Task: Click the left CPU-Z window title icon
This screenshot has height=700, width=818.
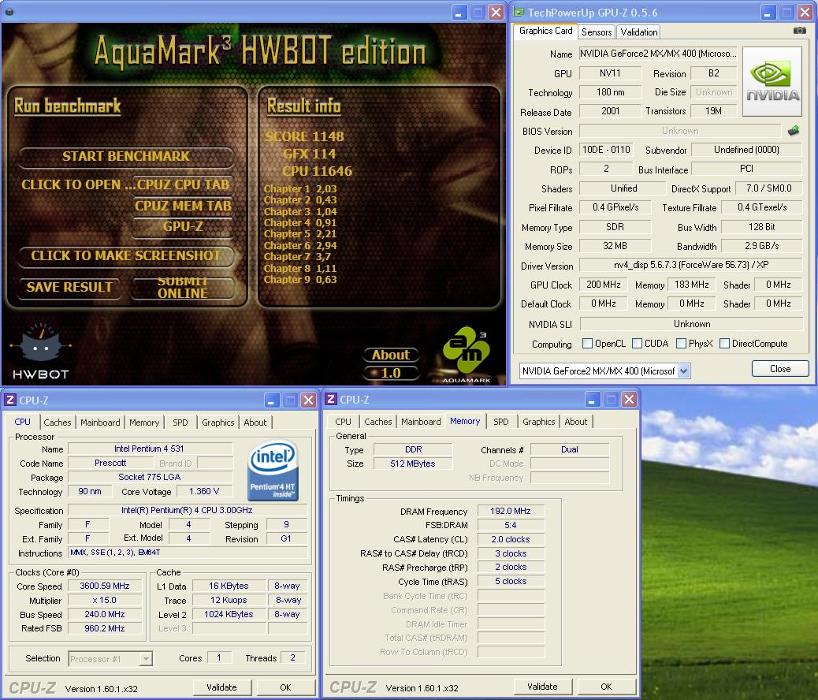Action: point(10,400)
